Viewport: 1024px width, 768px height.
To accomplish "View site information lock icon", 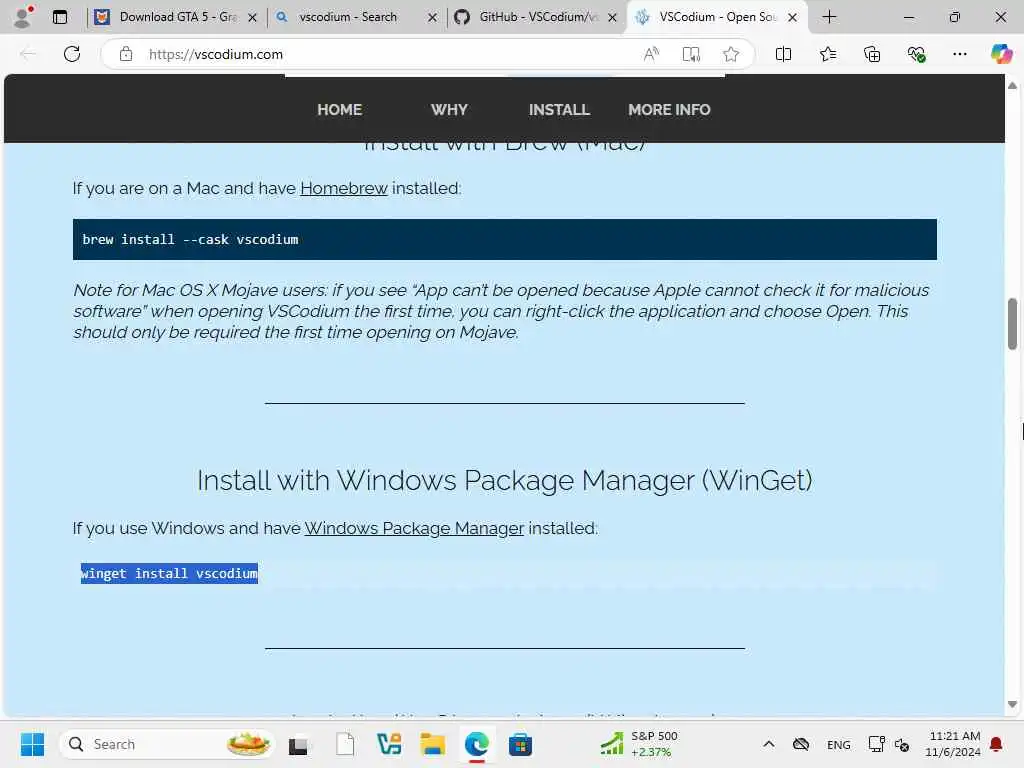I will click(x=125, y=54).
